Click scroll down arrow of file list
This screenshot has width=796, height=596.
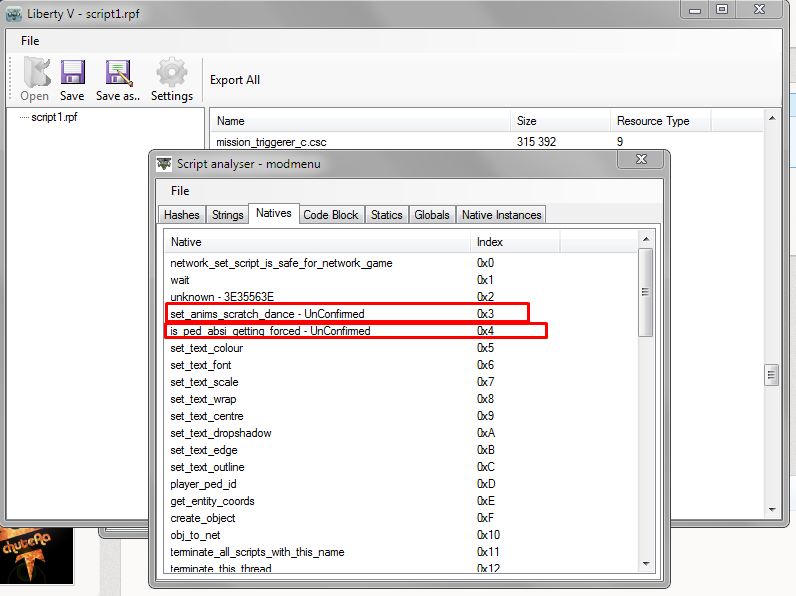[772, 509]
